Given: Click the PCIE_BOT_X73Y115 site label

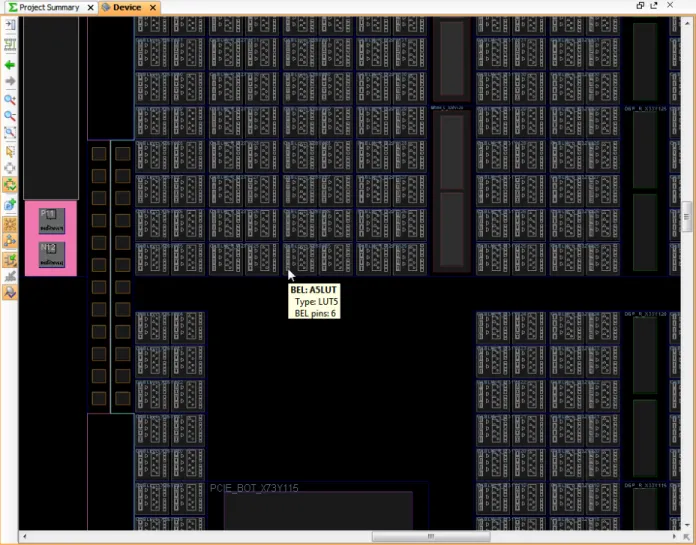Looking at the screenshot, I should pos(254,488).
